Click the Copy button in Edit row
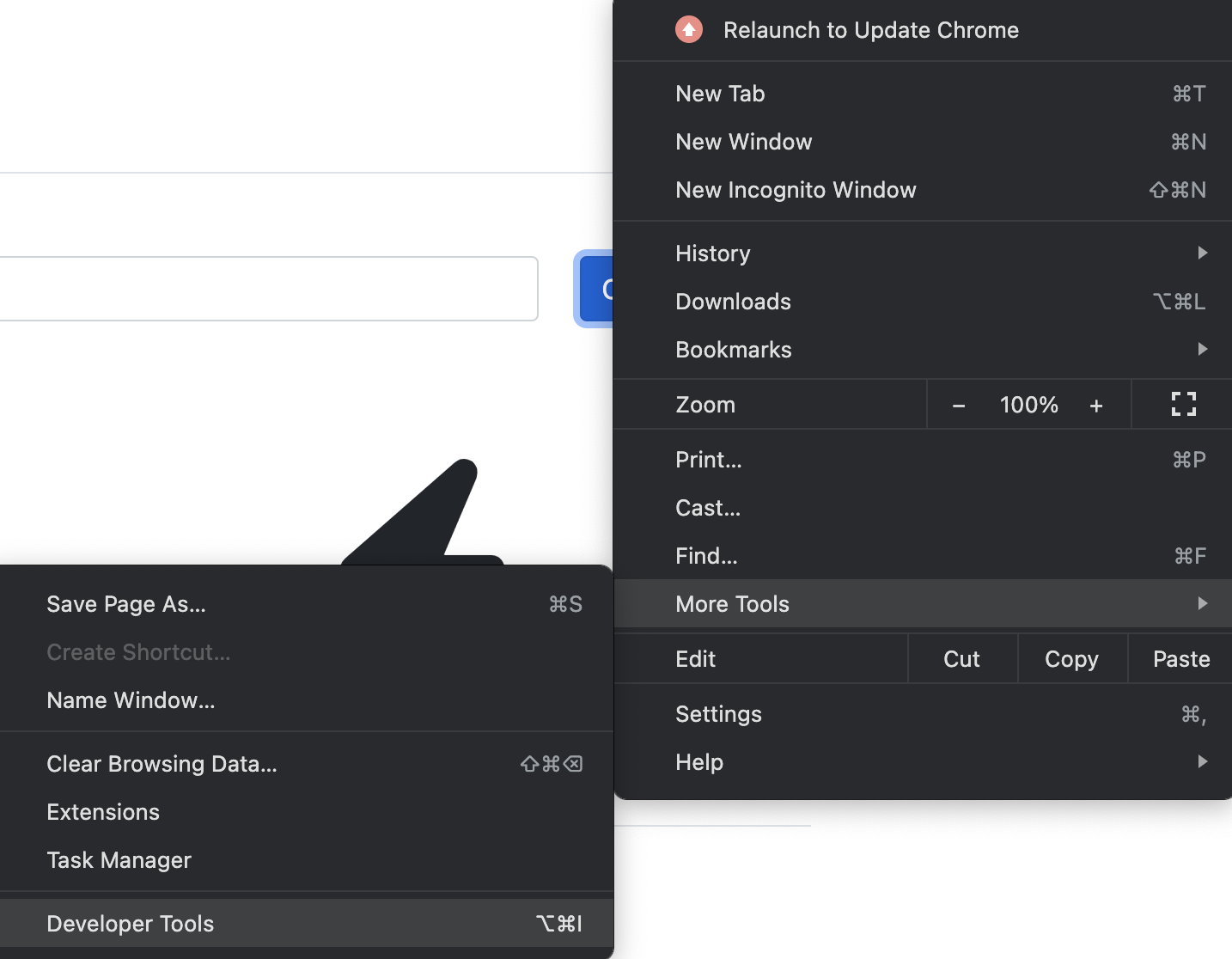Screen dimensions: 1232x959 tap(1072, 659)
